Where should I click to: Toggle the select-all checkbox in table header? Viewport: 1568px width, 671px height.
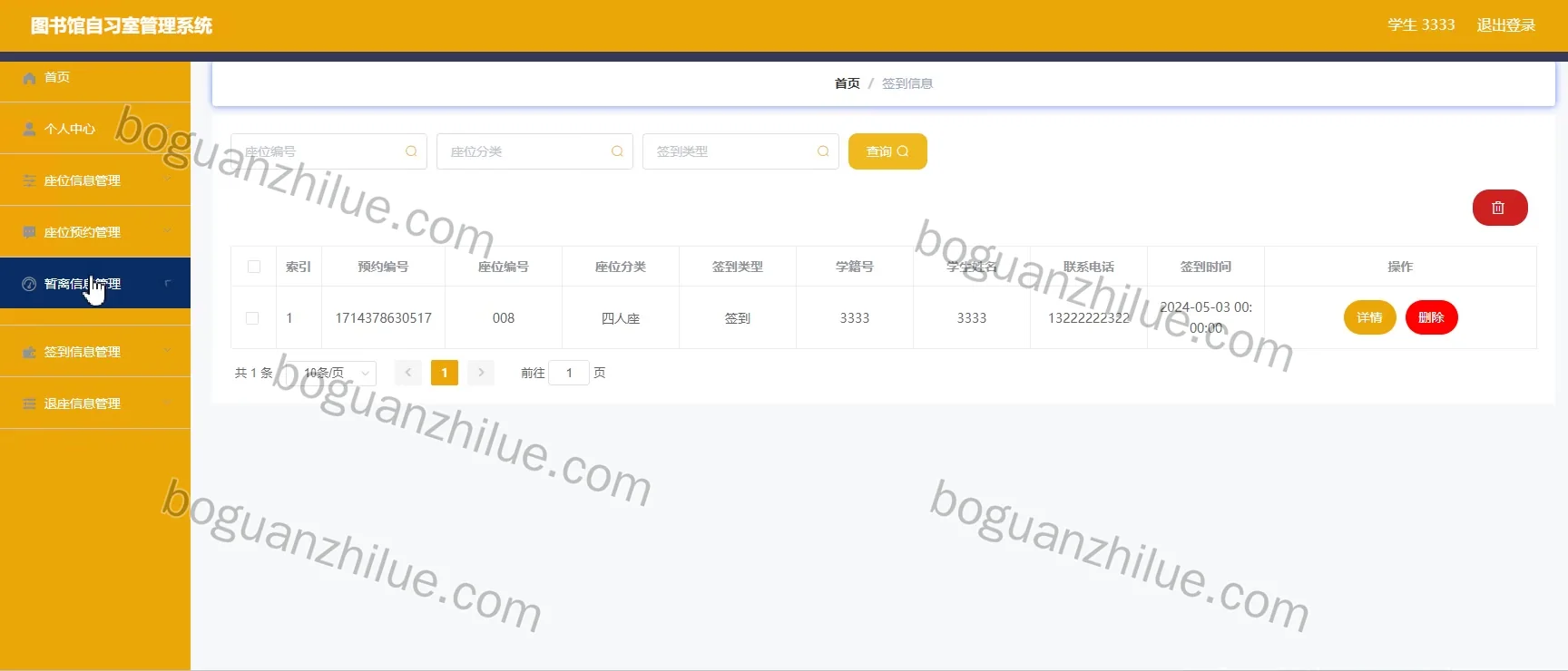tap(254, 267)
